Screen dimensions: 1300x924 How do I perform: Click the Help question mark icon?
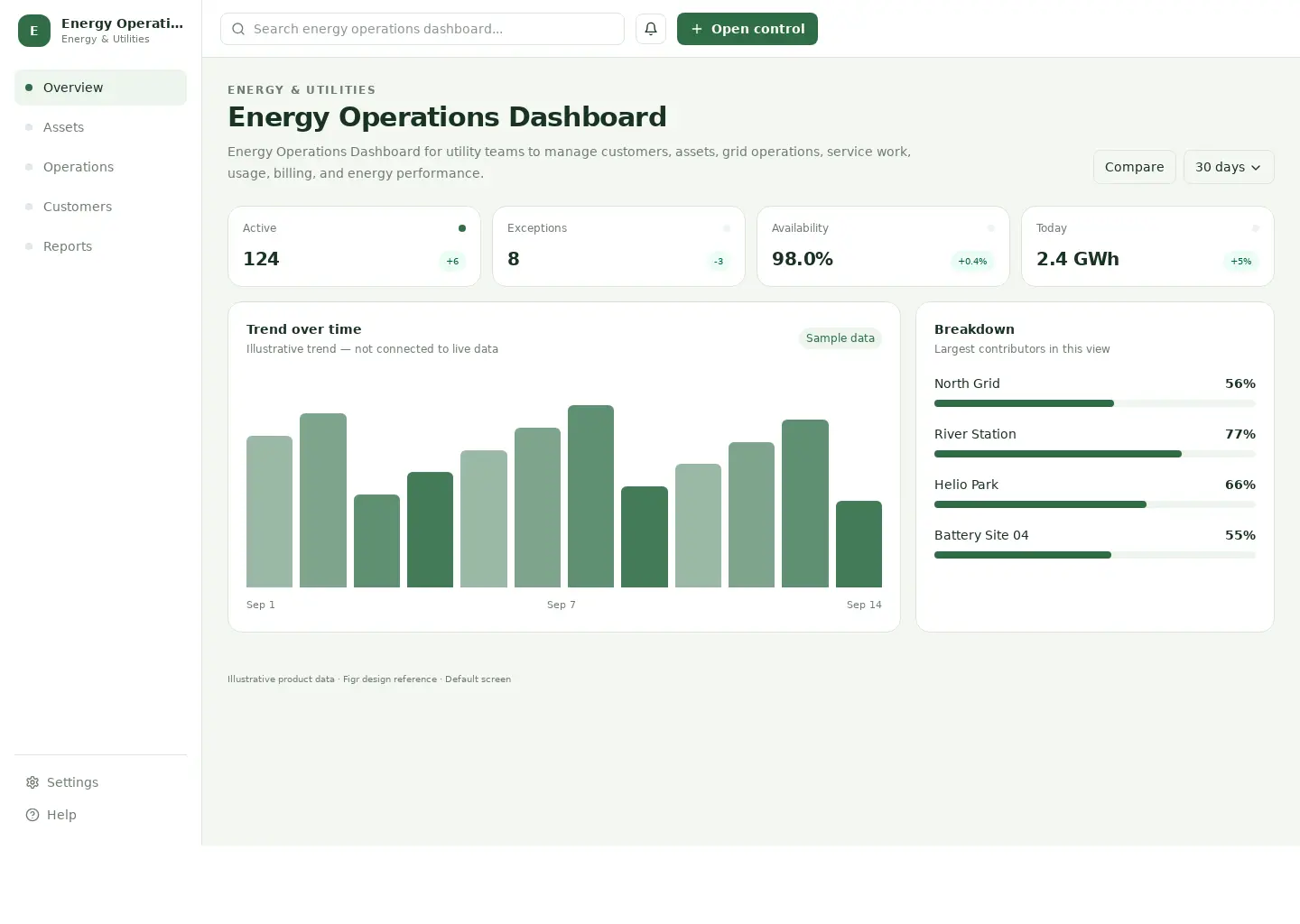32,815
